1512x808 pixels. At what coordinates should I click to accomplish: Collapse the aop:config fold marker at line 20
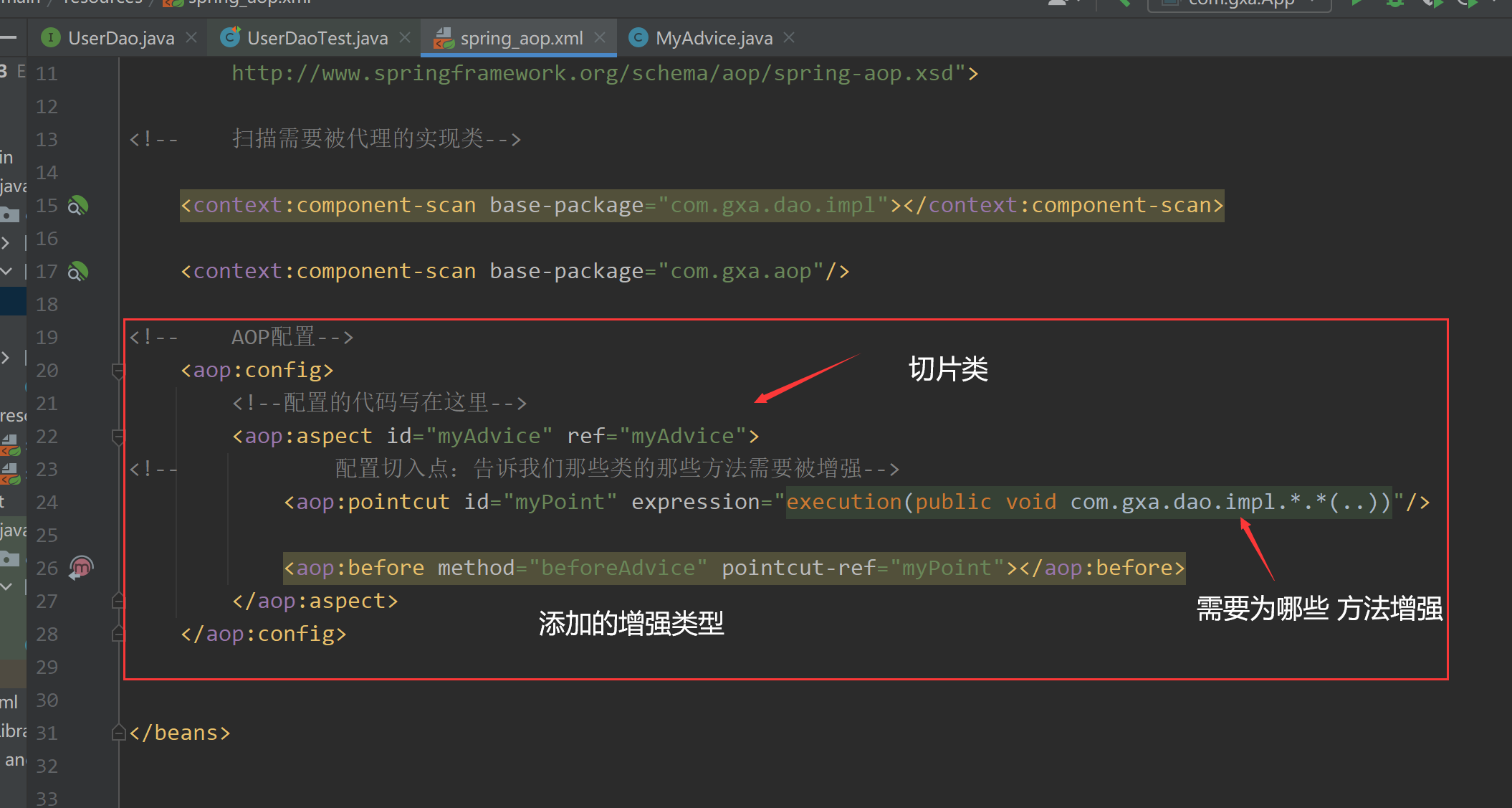pos(118,370)
